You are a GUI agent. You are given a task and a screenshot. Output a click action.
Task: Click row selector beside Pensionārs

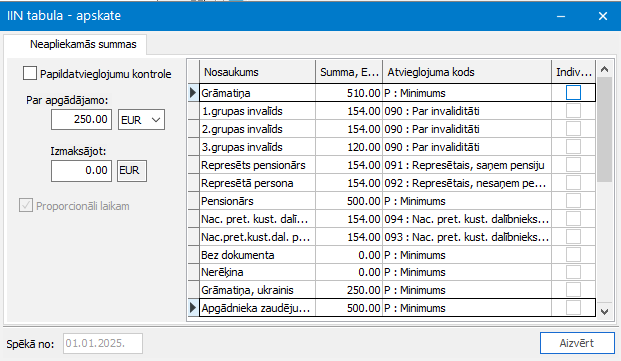point(193,201)
